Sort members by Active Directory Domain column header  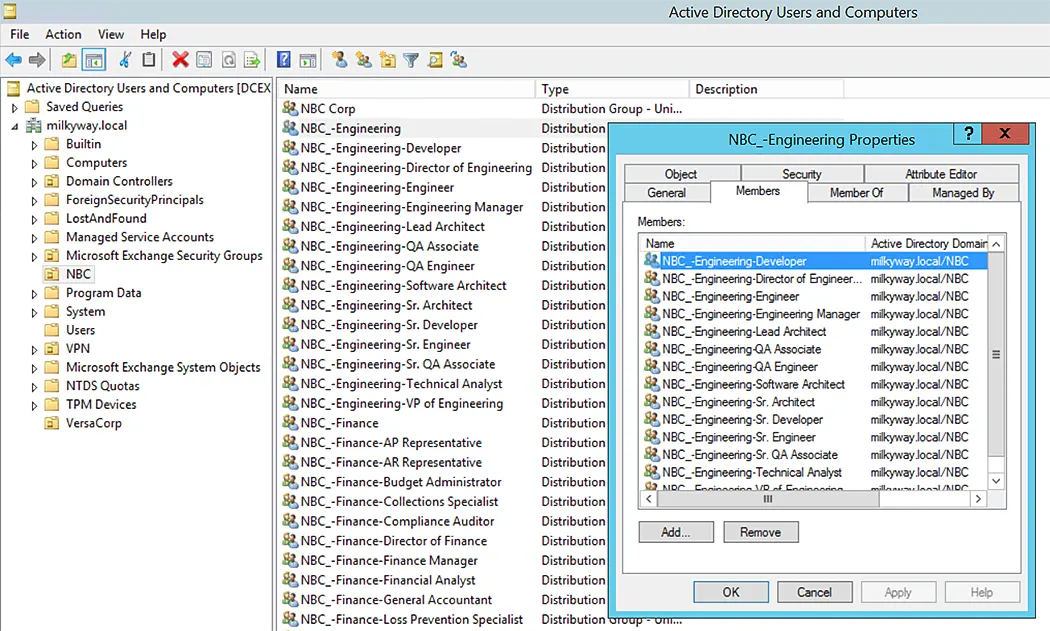(x=927, y=244)
